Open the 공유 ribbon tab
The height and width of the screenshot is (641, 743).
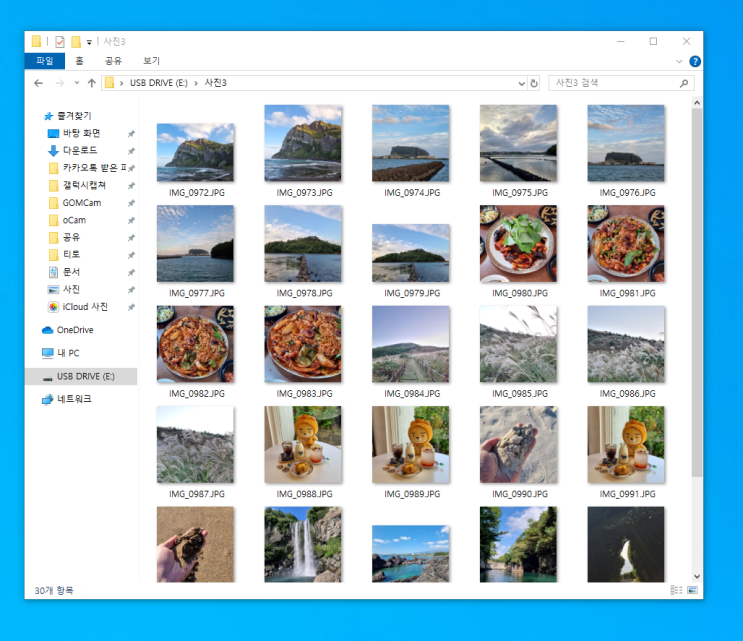[113, 61]
